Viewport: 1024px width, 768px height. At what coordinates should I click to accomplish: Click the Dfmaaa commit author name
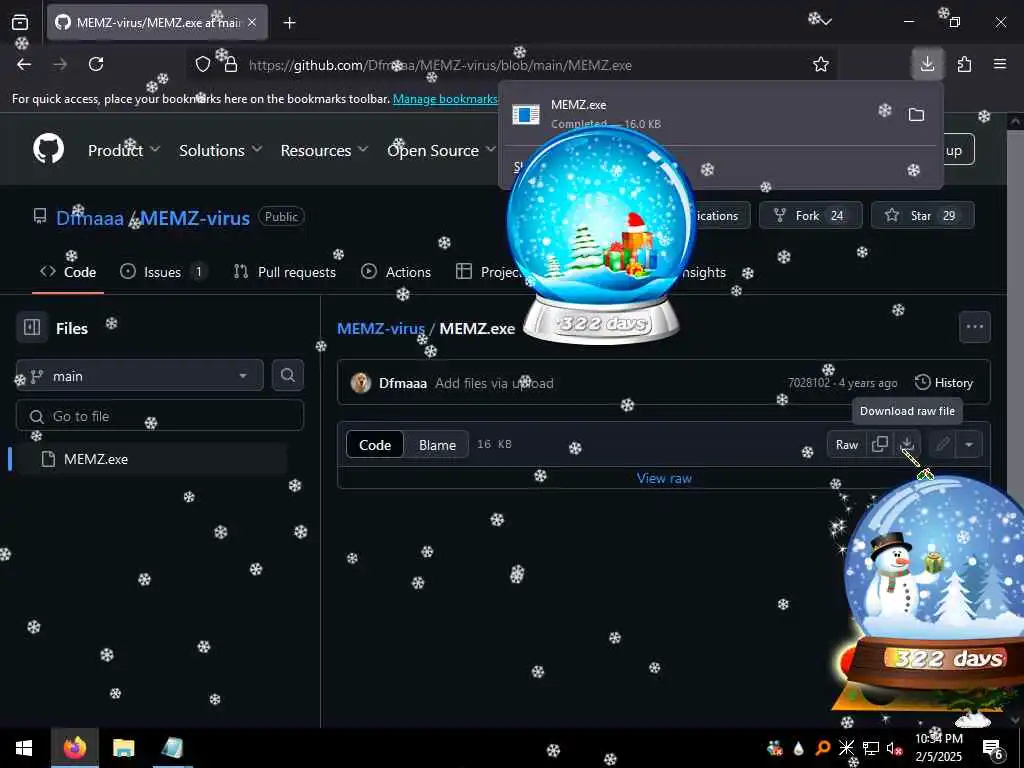pos(402,383)
